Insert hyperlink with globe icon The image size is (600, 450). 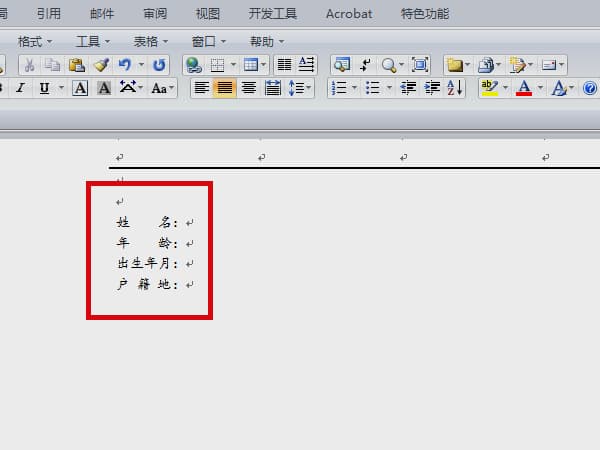[194, 65]
